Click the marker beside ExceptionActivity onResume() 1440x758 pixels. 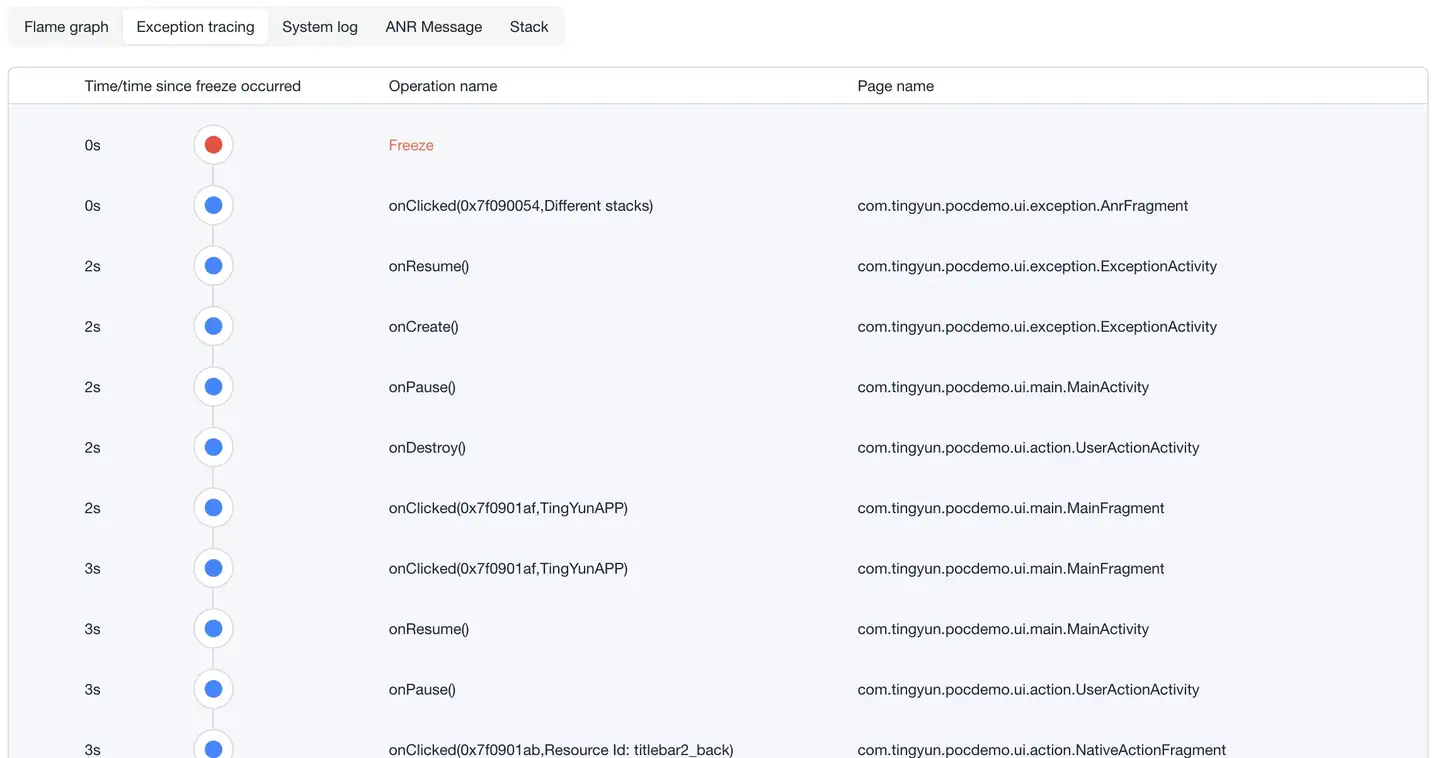click(213, 266)
